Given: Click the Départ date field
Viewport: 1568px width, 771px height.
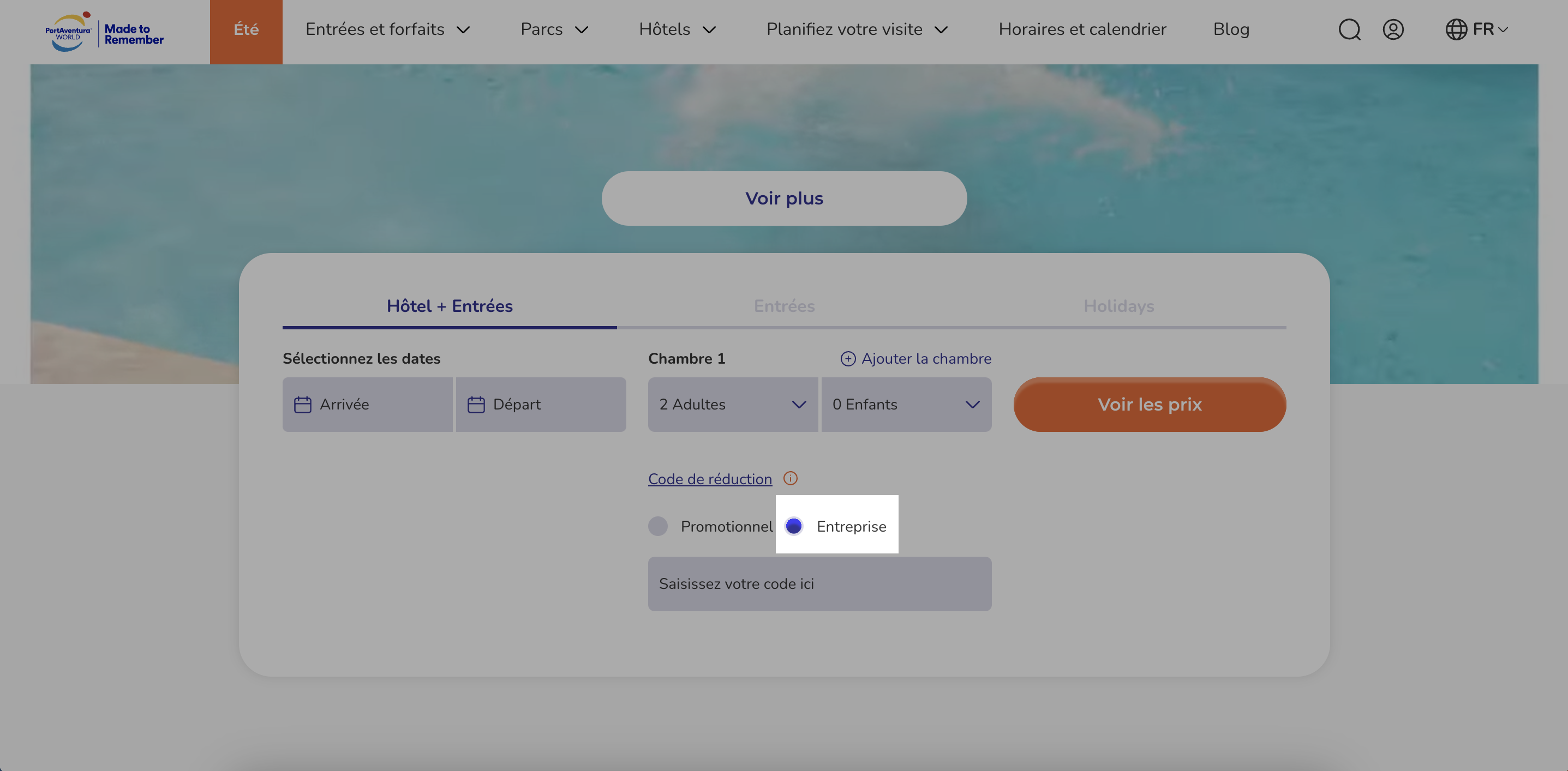Looking at the screenshot, I should [541, 405].
